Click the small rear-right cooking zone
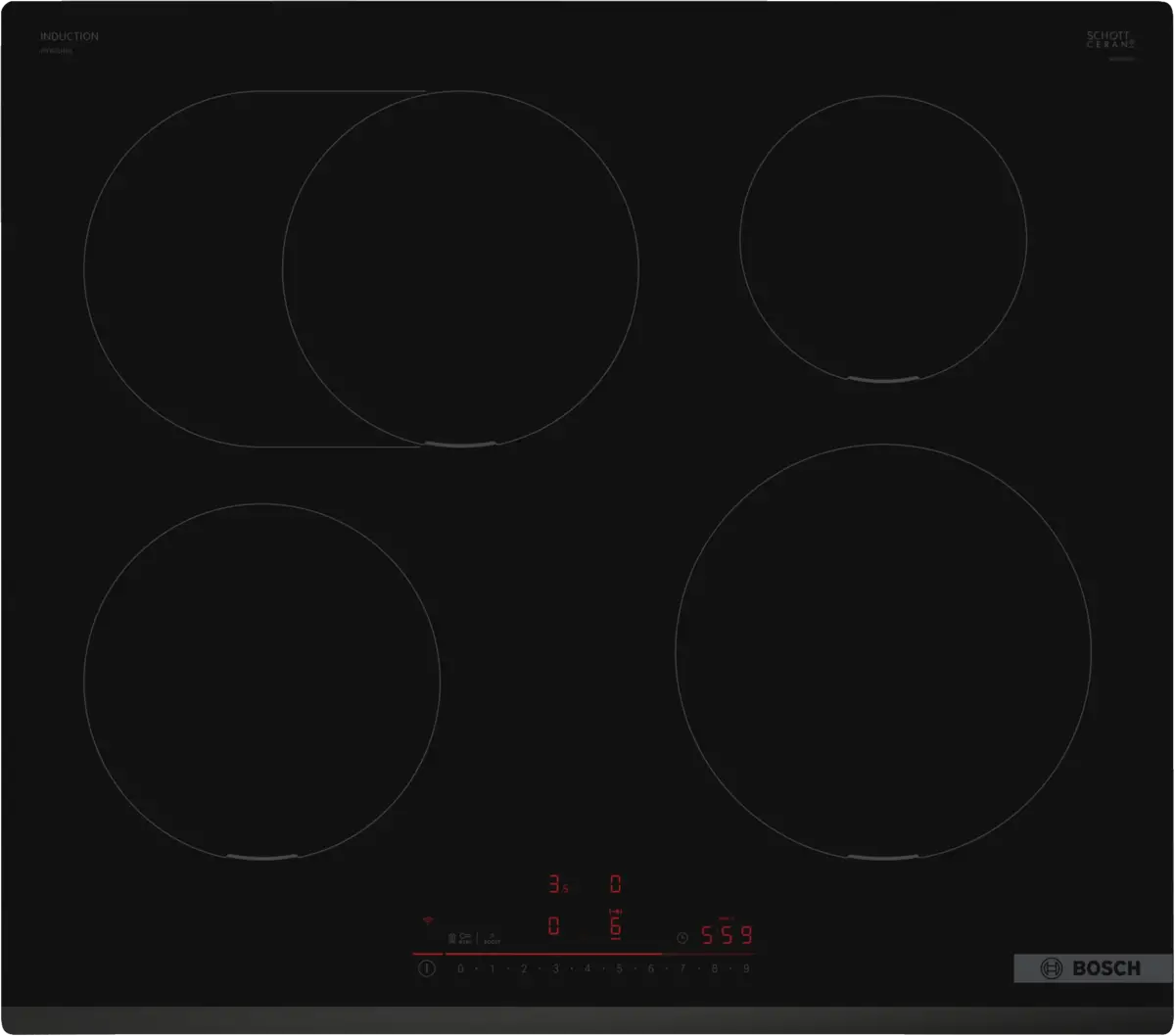 tap(883, 238)
